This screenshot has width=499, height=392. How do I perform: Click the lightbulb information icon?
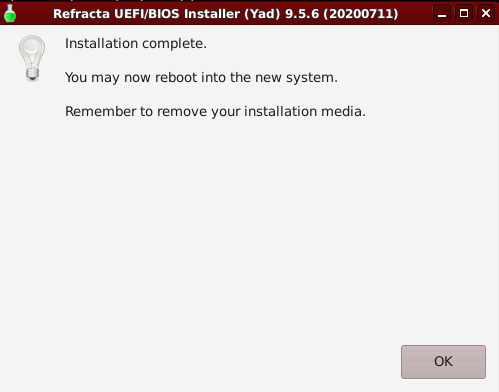point(32,58)
